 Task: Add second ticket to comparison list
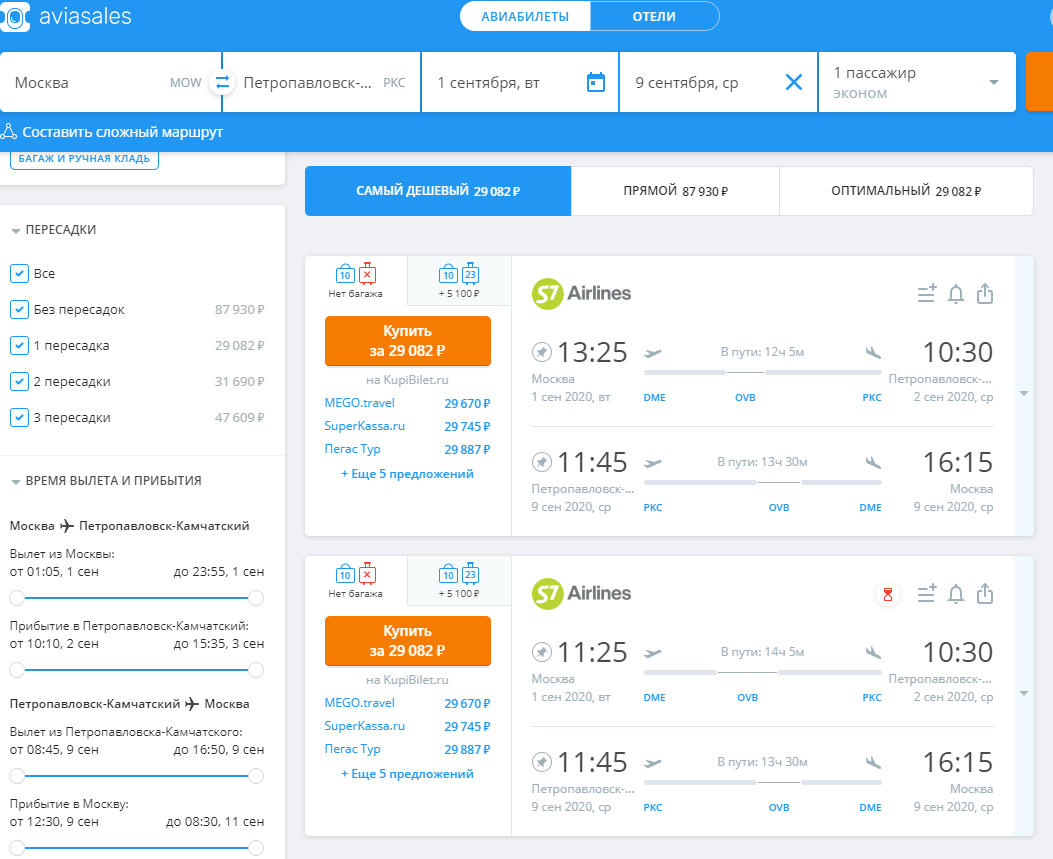click(927, 594)
